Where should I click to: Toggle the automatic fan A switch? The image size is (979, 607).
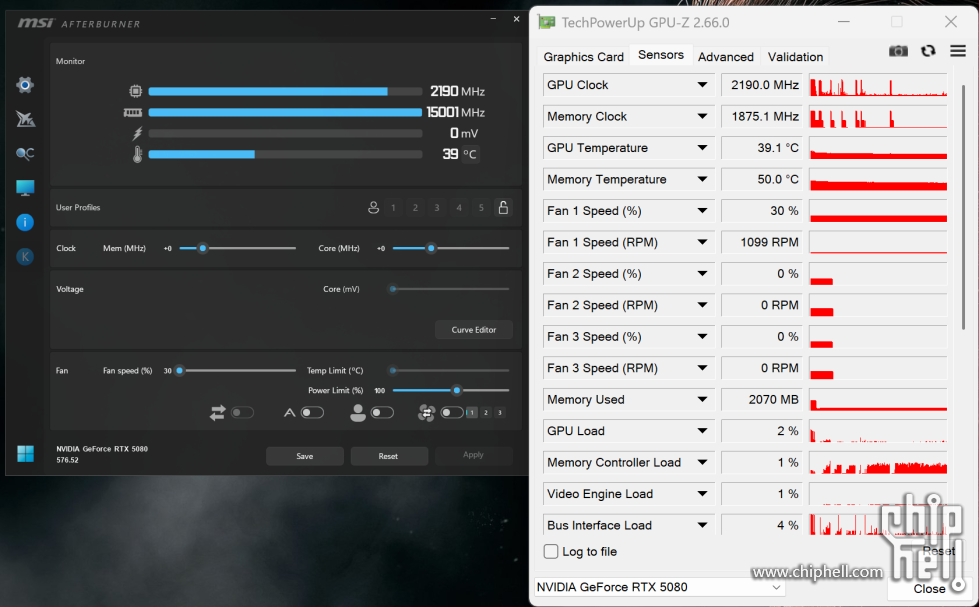(312, 412)
